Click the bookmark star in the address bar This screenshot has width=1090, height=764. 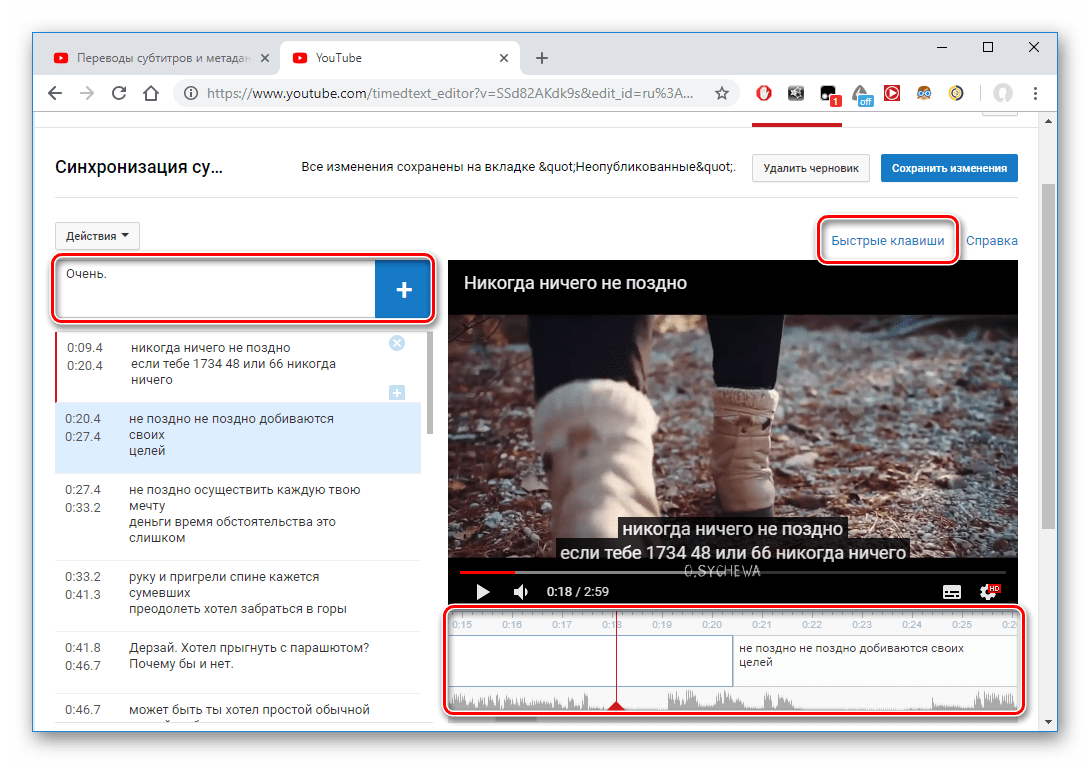[x=721, y=92]
